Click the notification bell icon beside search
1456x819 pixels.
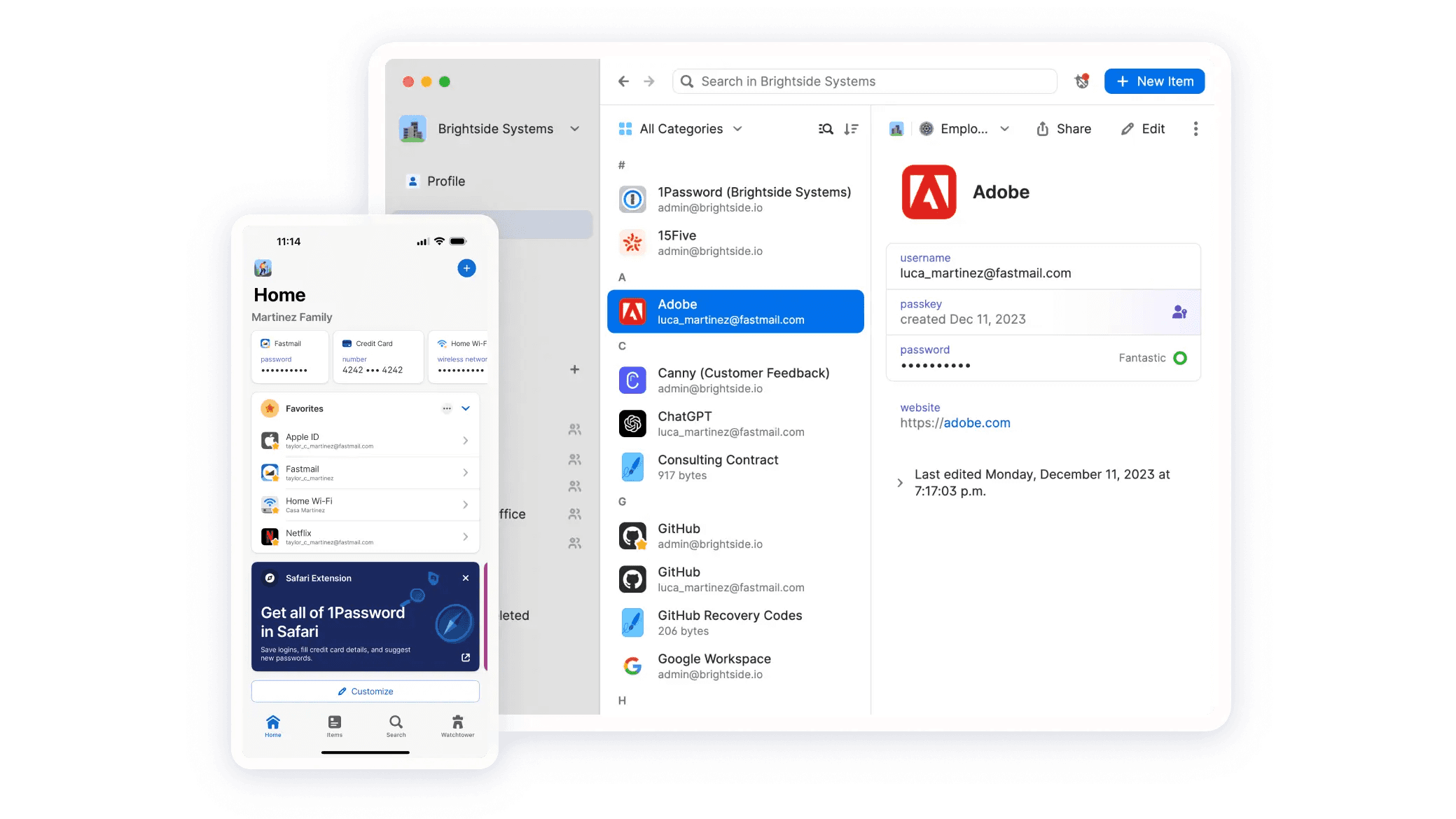coord(1081,81)
